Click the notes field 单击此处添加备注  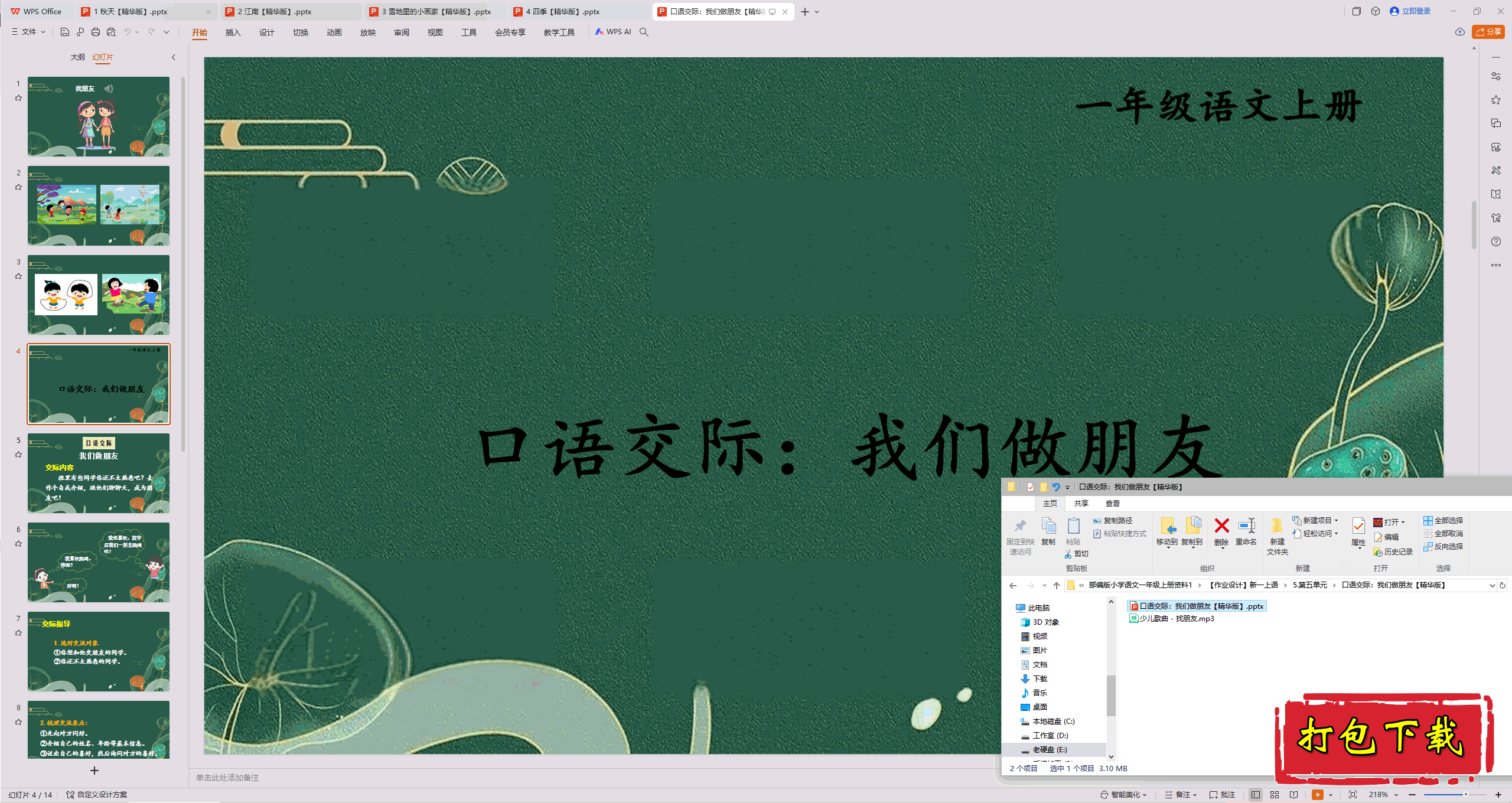[227, 778]
